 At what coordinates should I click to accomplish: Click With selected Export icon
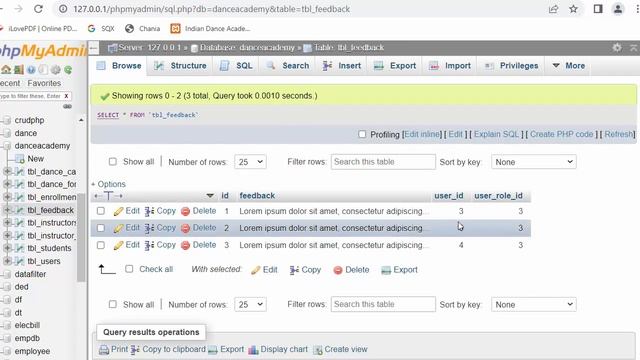386,270
